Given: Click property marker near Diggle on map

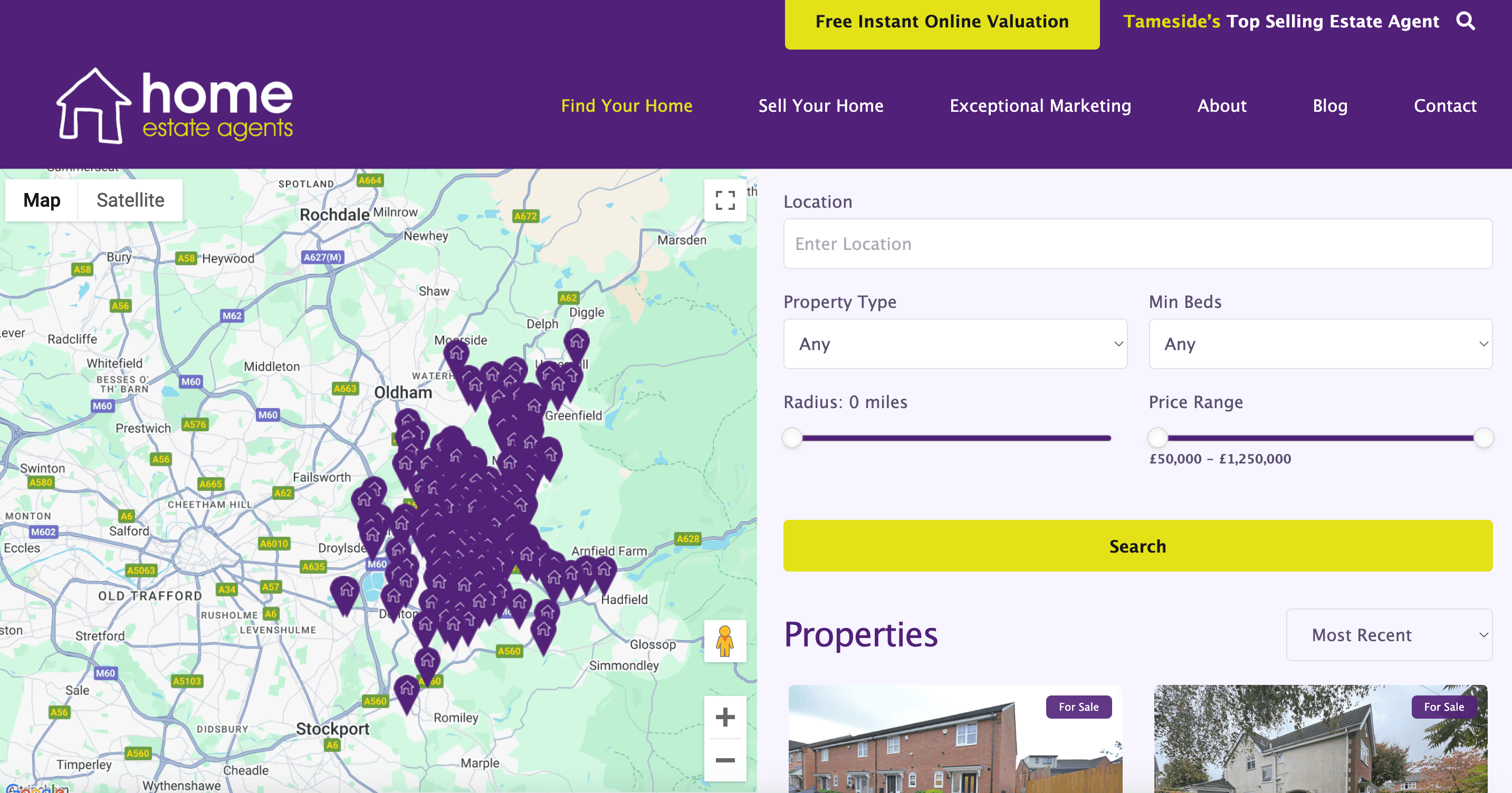Looking at the screenshot, I should click(x=577, y=342).
